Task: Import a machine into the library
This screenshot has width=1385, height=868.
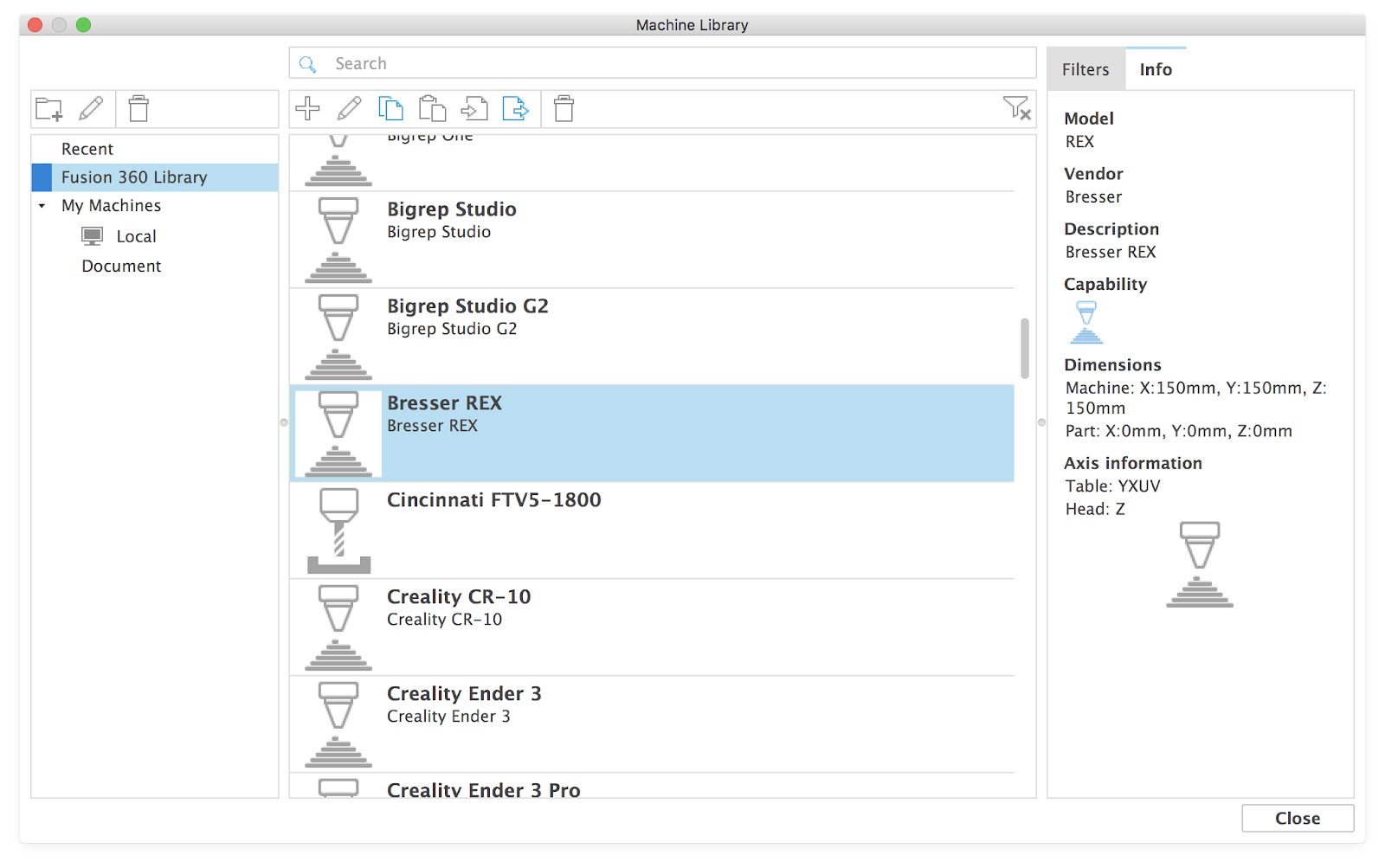Action: click(474, 108)
